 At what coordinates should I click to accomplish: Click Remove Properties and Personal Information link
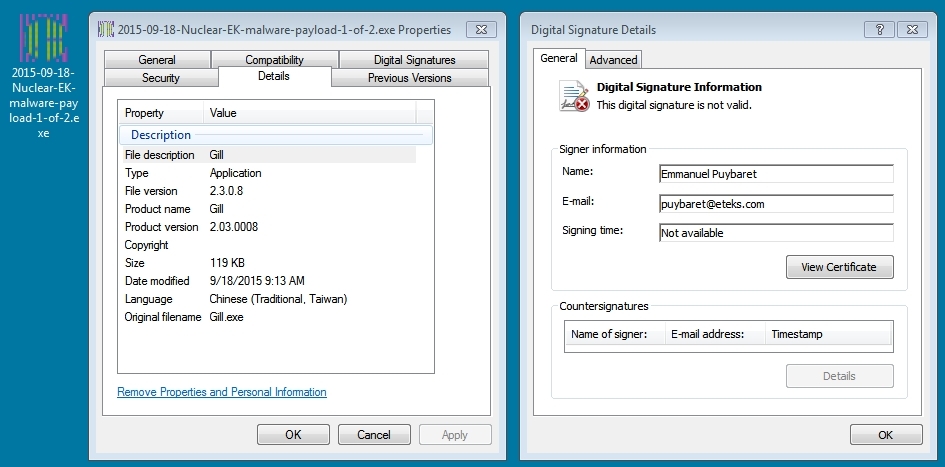click(222, 392)
